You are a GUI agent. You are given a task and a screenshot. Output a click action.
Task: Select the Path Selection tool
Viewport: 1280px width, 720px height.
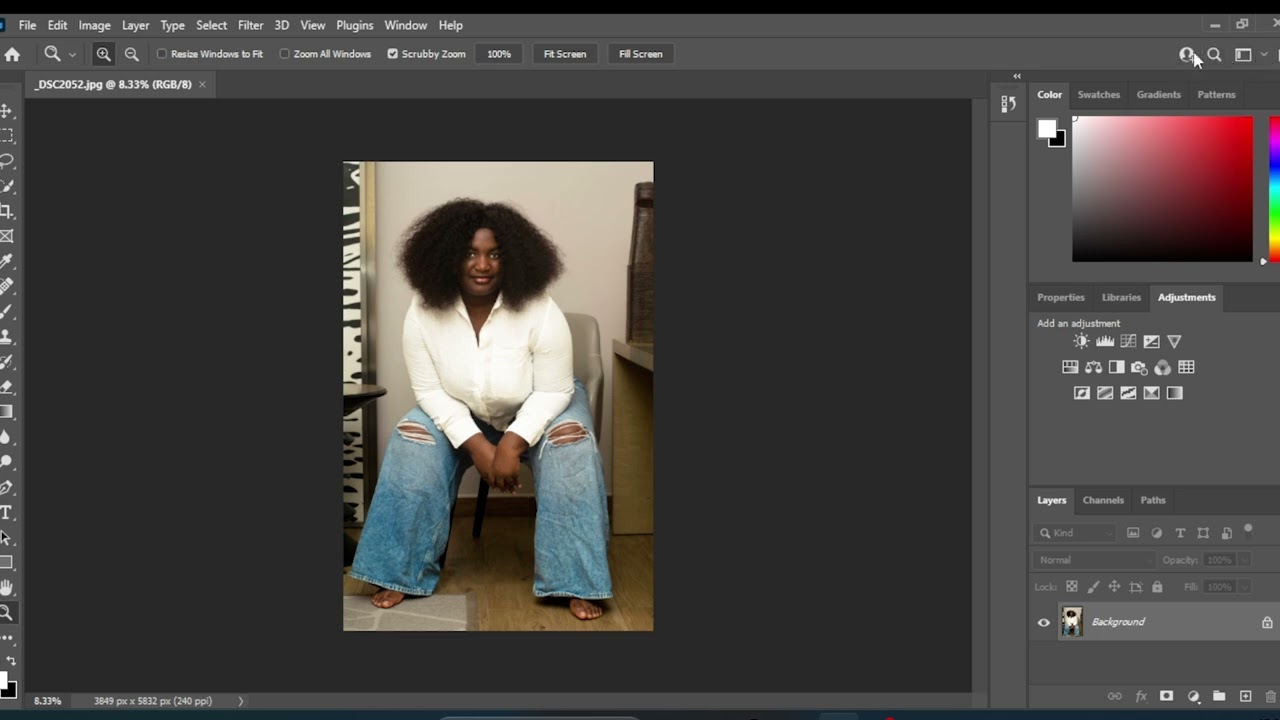pos(6,537)
